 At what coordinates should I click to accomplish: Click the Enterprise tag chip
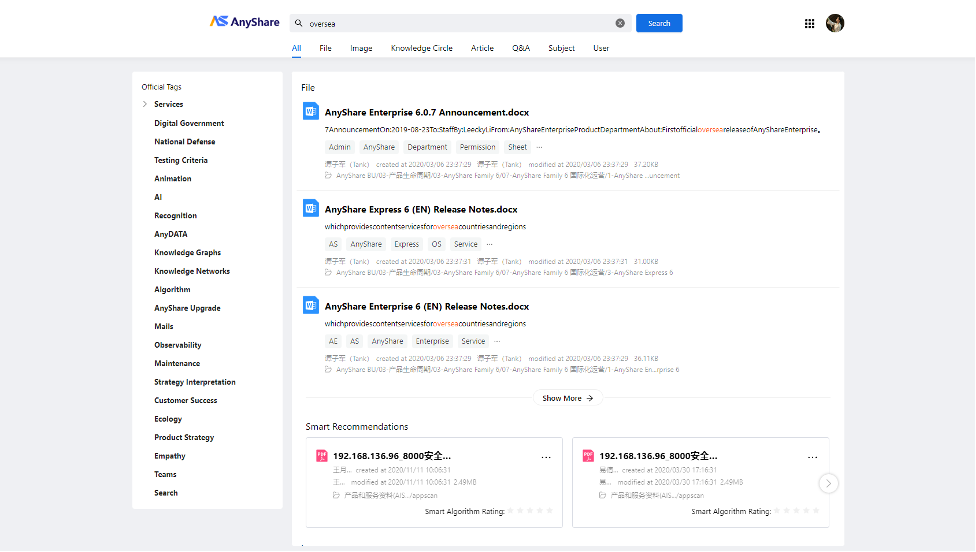[x=432, y=342]
